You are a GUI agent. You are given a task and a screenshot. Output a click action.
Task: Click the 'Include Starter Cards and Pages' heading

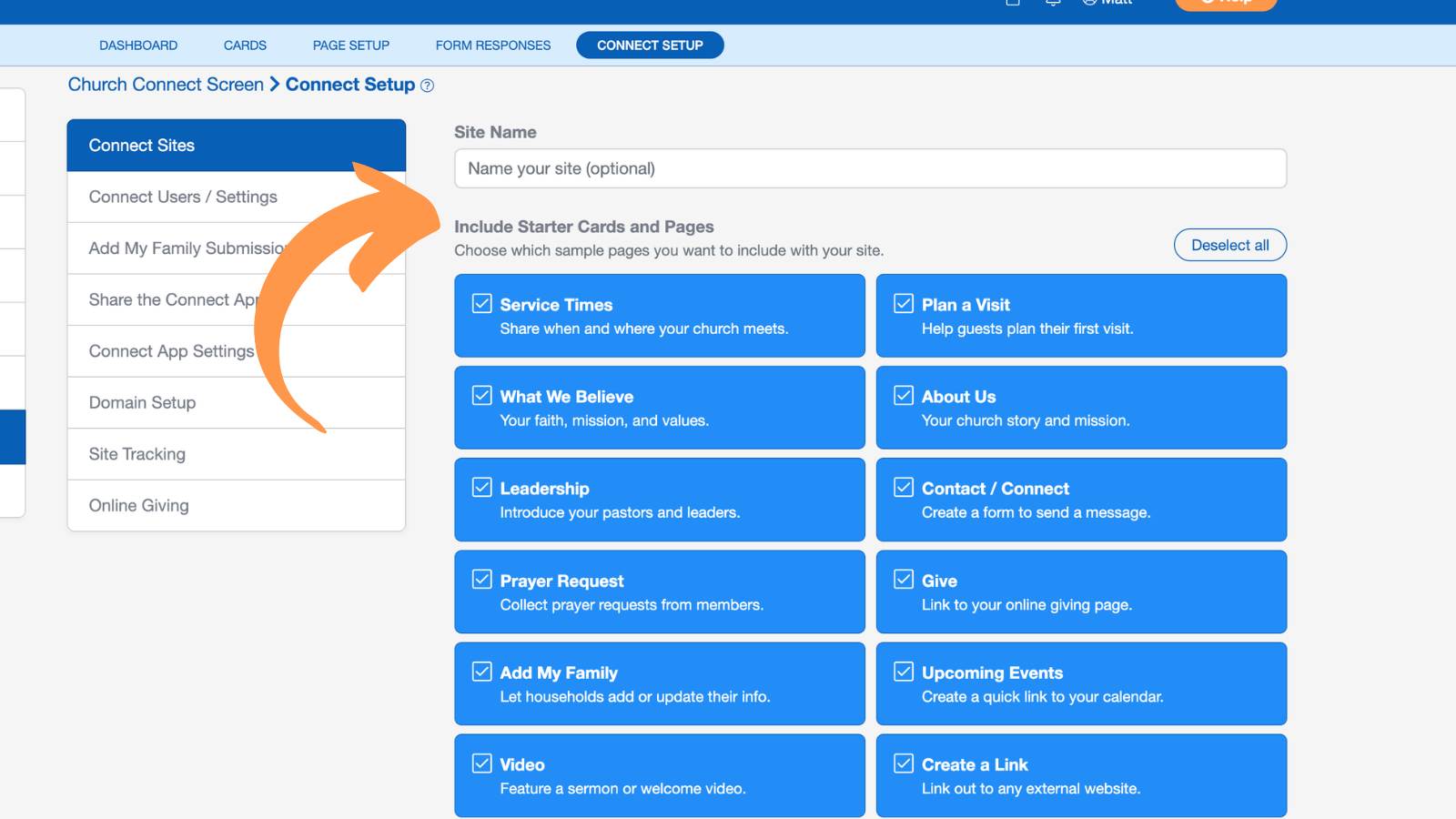(x=584, y=227)
